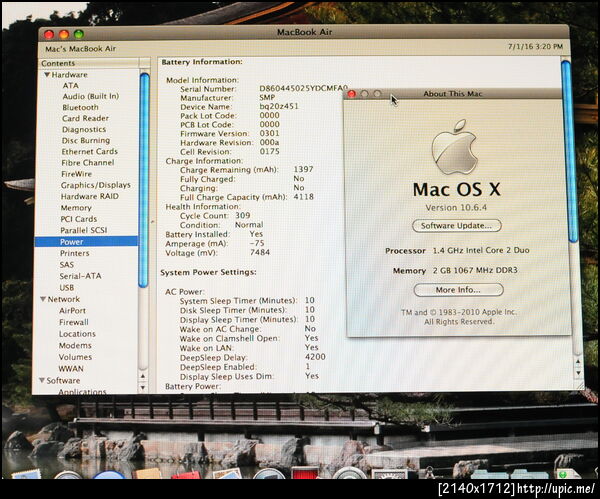Screen dimensions: 600x499
Task: Select Locations under Network
Action: click(x=77, y=334)
